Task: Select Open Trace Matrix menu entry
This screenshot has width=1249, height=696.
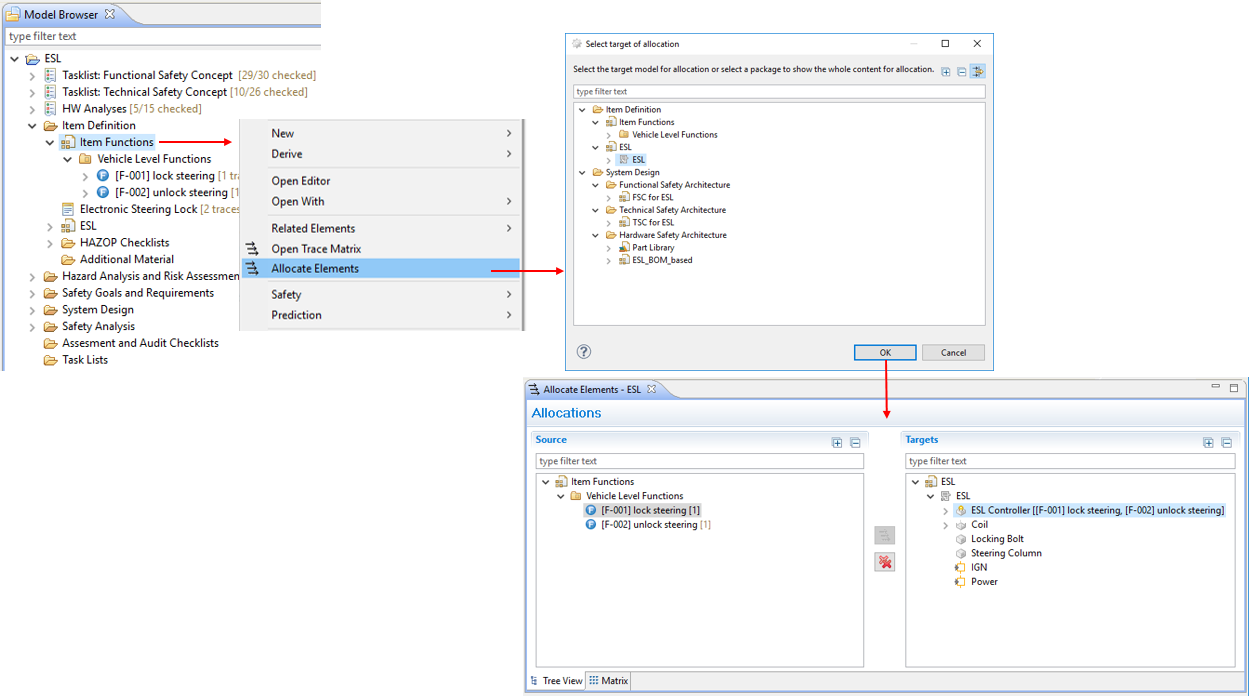Action: point(380,248)
